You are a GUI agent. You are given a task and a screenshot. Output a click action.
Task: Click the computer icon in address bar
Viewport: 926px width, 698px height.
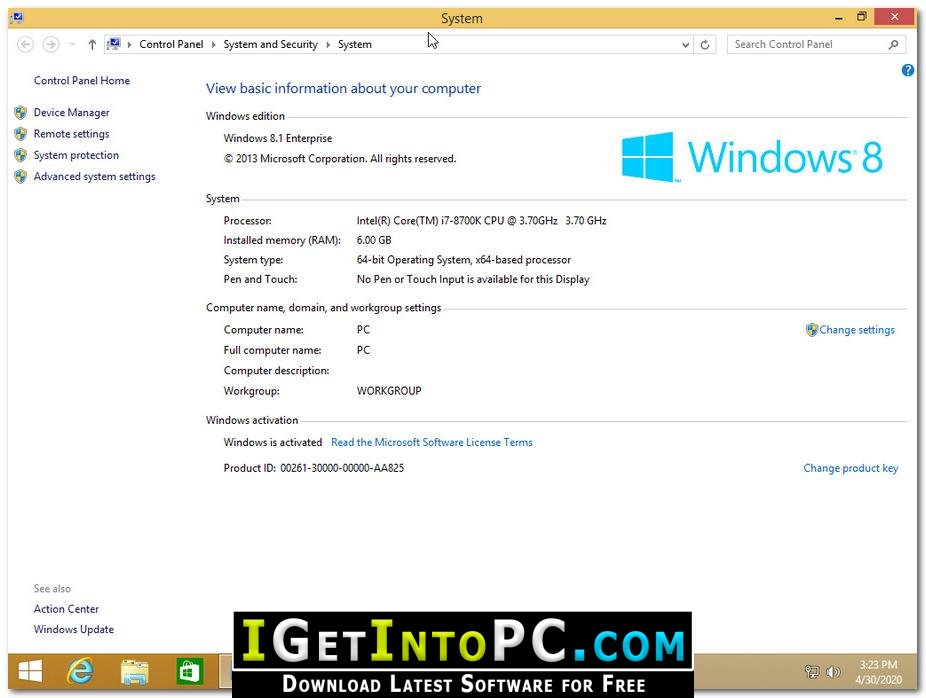pos(114,44)
